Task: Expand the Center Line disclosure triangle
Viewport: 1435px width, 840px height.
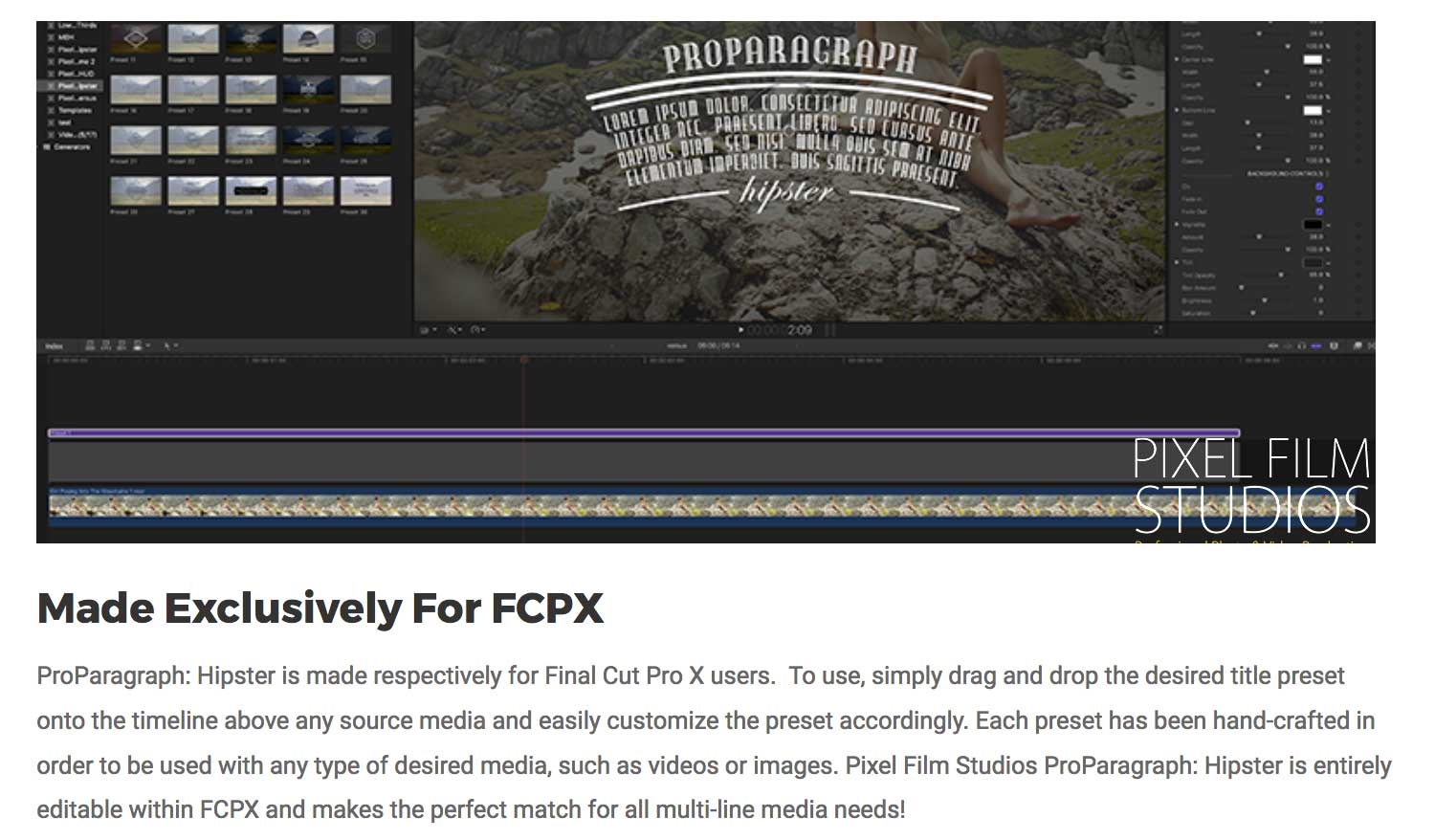Action: (x=1177, y=59)
